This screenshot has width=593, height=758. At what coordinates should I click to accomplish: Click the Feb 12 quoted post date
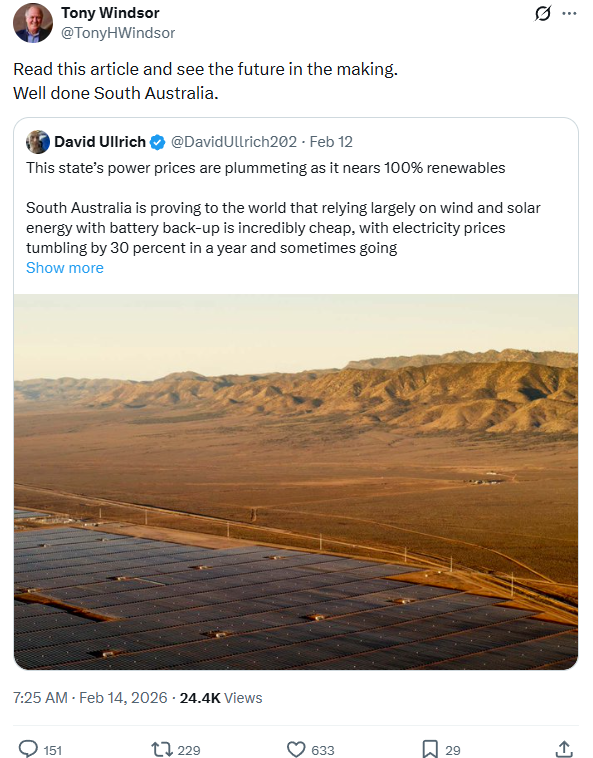331,142
